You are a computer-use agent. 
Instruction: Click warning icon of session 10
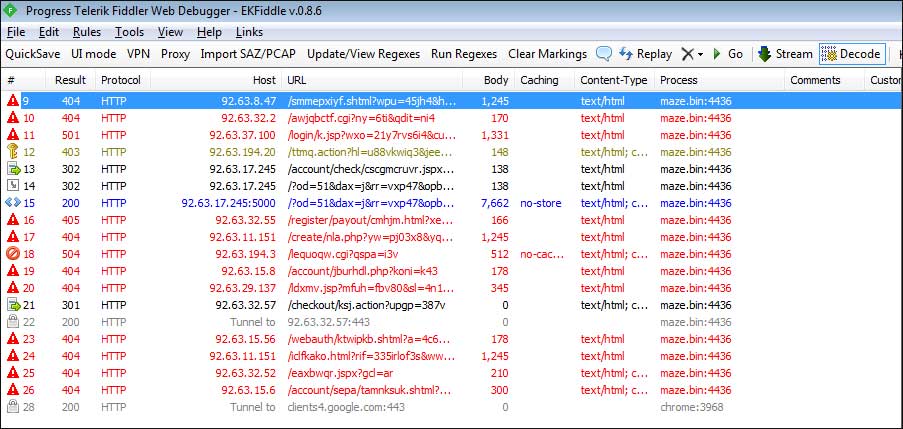[13, 118]
